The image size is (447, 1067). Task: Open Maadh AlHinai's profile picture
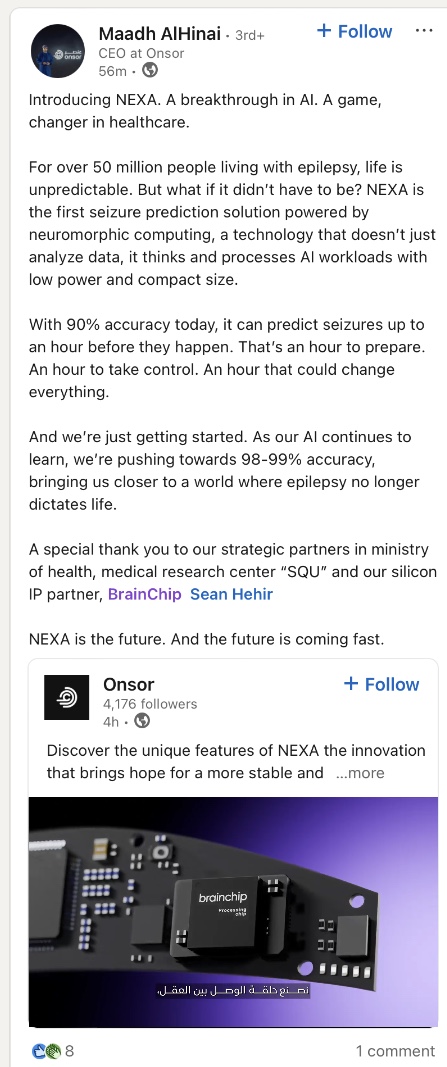57,51
